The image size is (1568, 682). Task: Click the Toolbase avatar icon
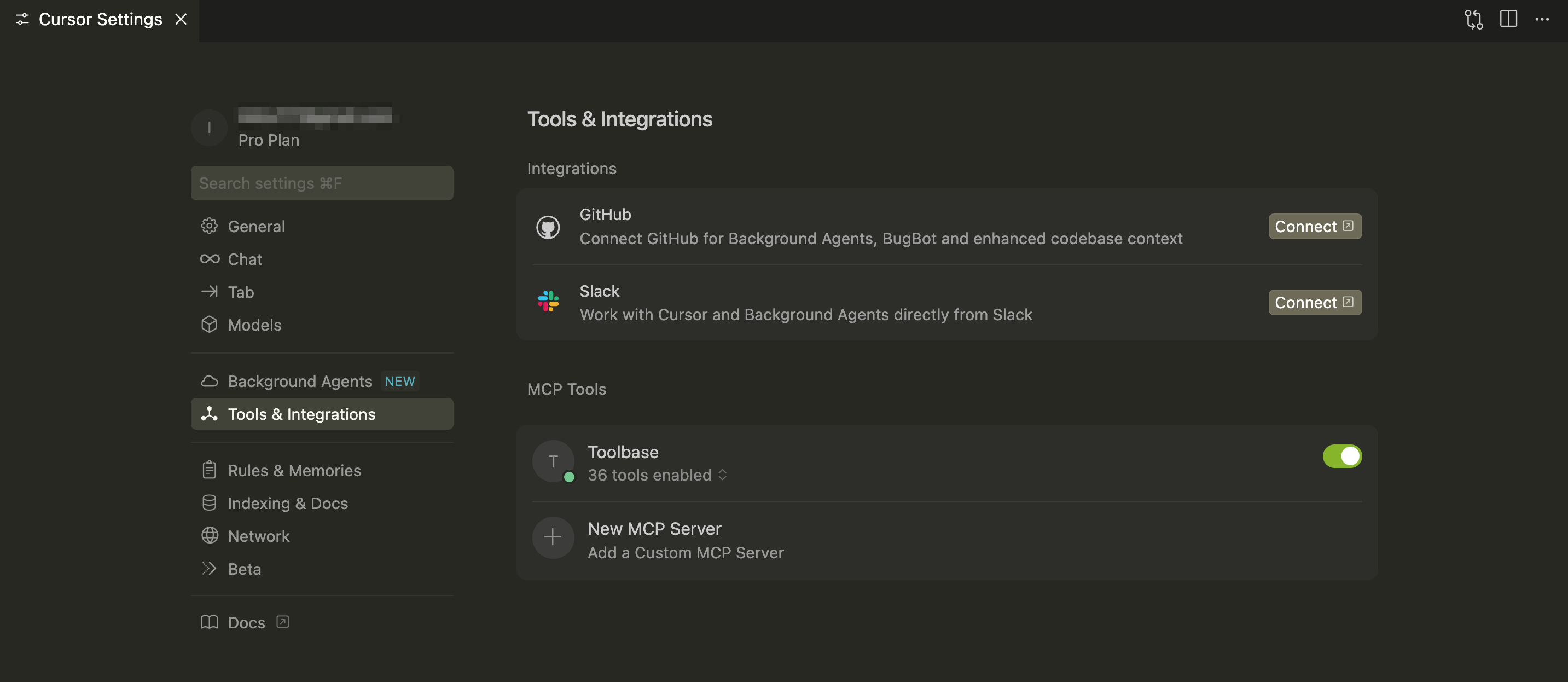[x=553, y=461]
